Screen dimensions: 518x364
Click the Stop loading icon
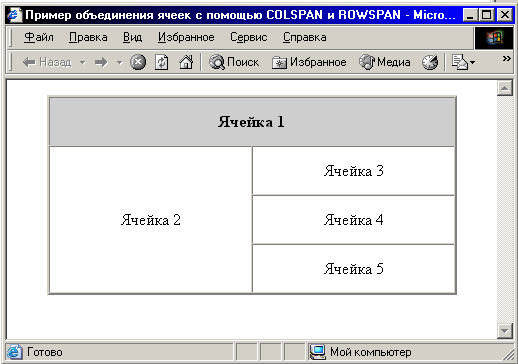pyautogui.click(x=138, y=62)
